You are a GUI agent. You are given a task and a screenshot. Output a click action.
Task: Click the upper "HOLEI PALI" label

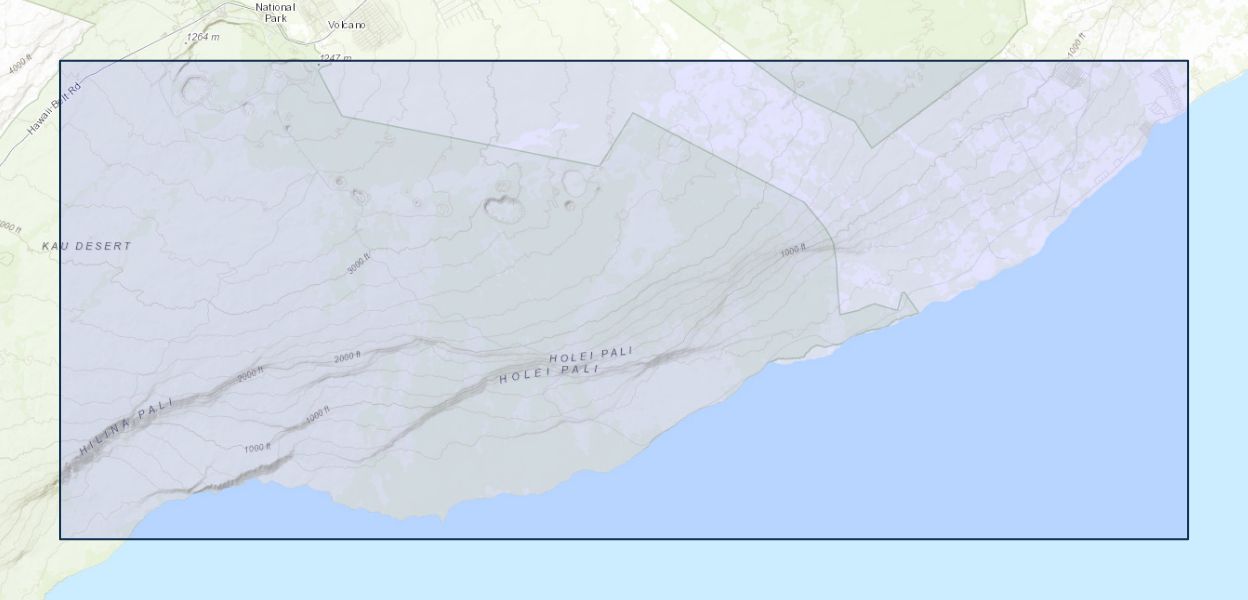coord(590,355)
